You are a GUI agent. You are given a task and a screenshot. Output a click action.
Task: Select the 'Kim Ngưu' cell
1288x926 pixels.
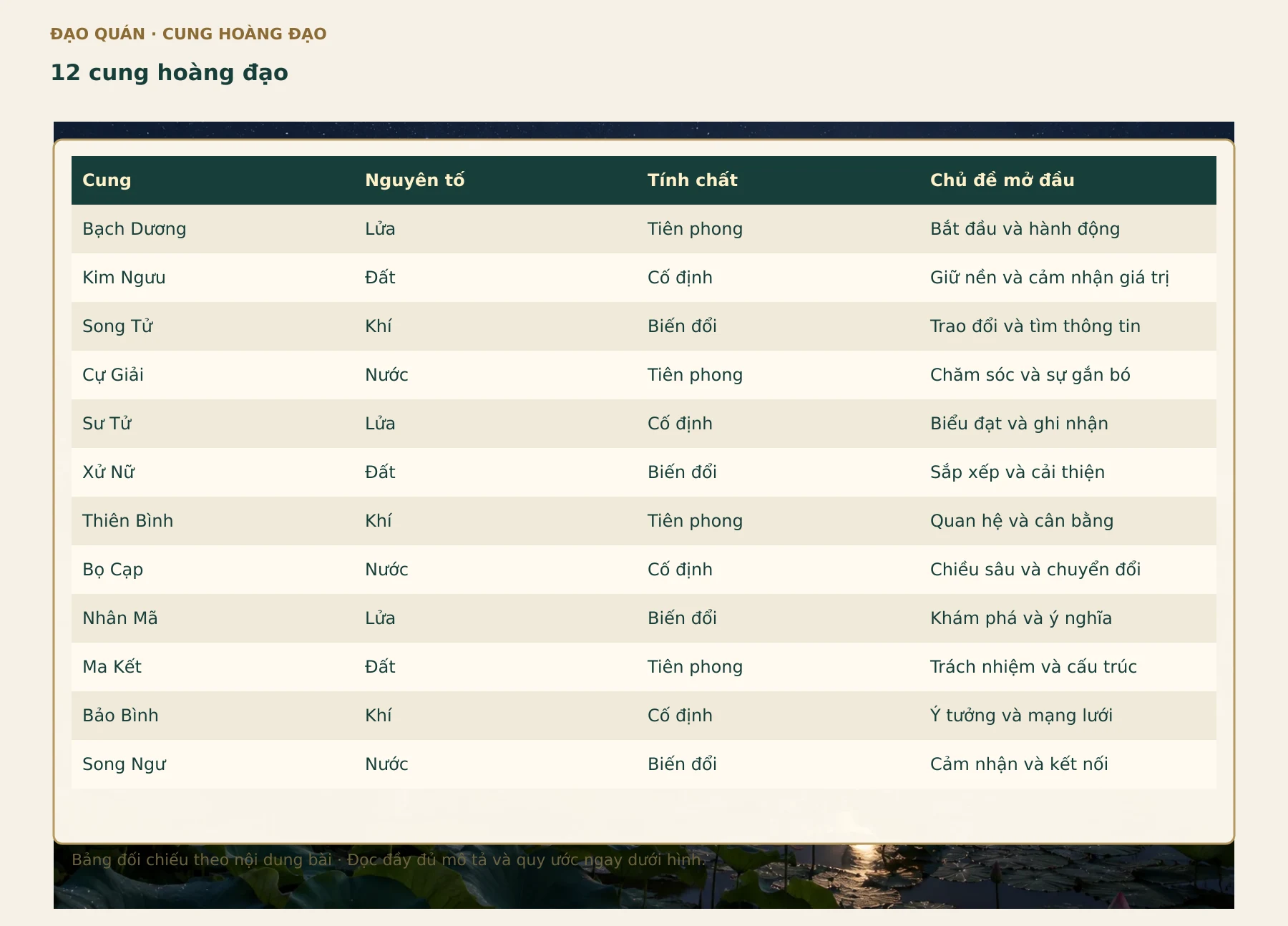[x=213, y=278]
